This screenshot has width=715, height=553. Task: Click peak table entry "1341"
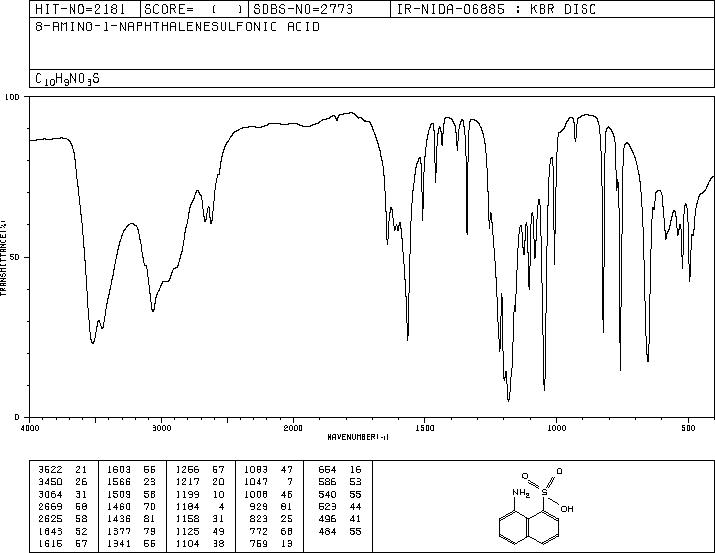[119, 543]
